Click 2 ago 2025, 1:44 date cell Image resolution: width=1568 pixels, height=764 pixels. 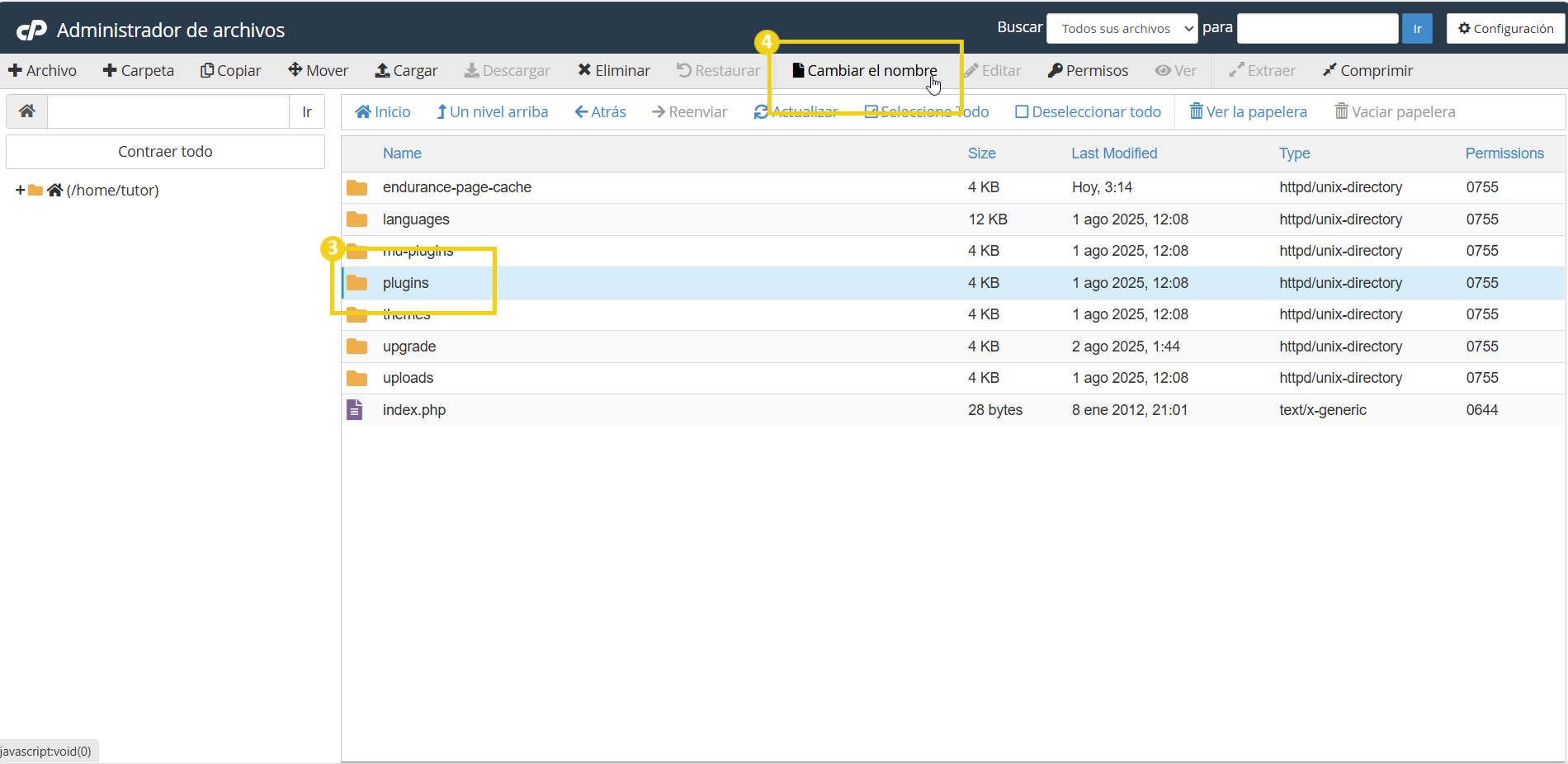tap(1126, 347)
